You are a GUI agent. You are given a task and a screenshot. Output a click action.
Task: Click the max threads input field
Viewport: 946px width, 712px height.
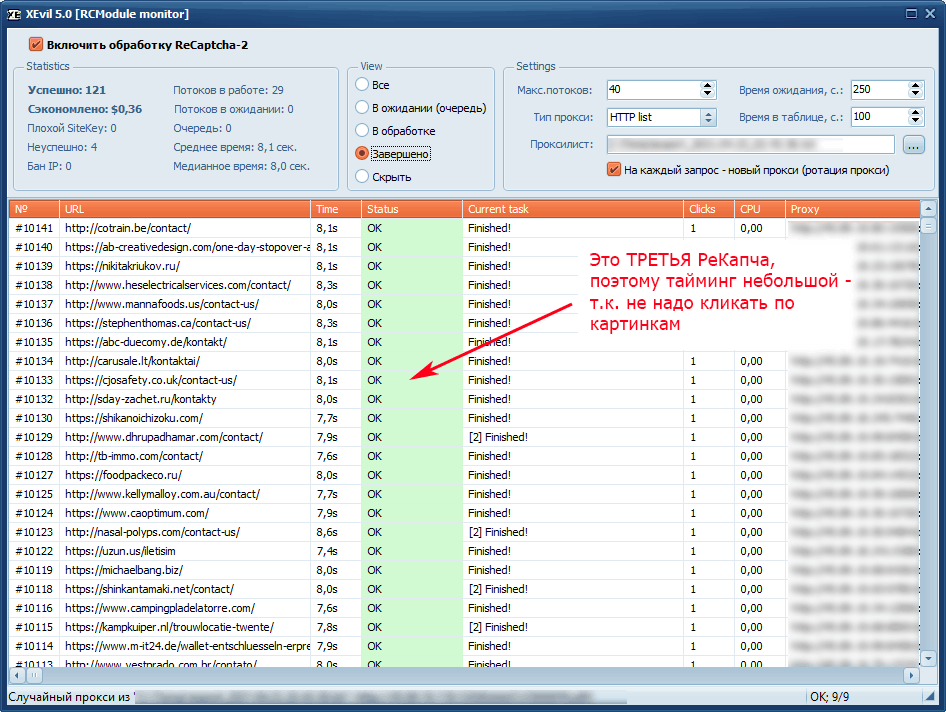coord(653,89)
